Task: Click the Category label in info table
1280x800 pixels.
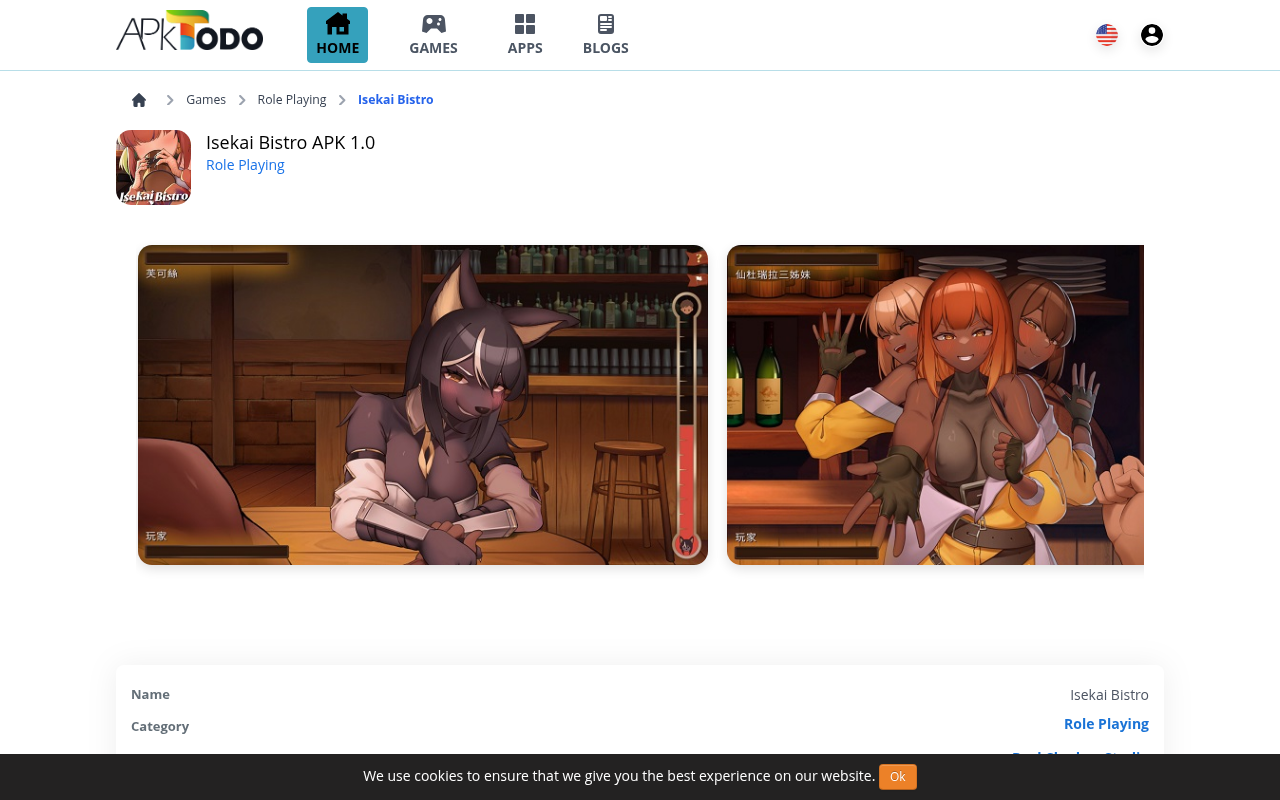Action: click(x=160, y=727)
